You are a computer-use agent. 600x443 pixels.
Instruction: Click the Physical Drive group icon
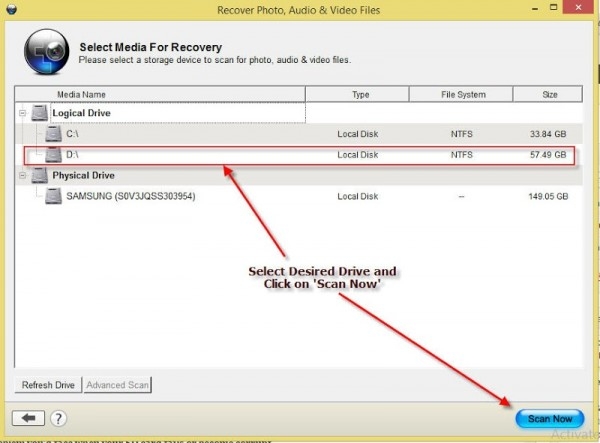39,175
